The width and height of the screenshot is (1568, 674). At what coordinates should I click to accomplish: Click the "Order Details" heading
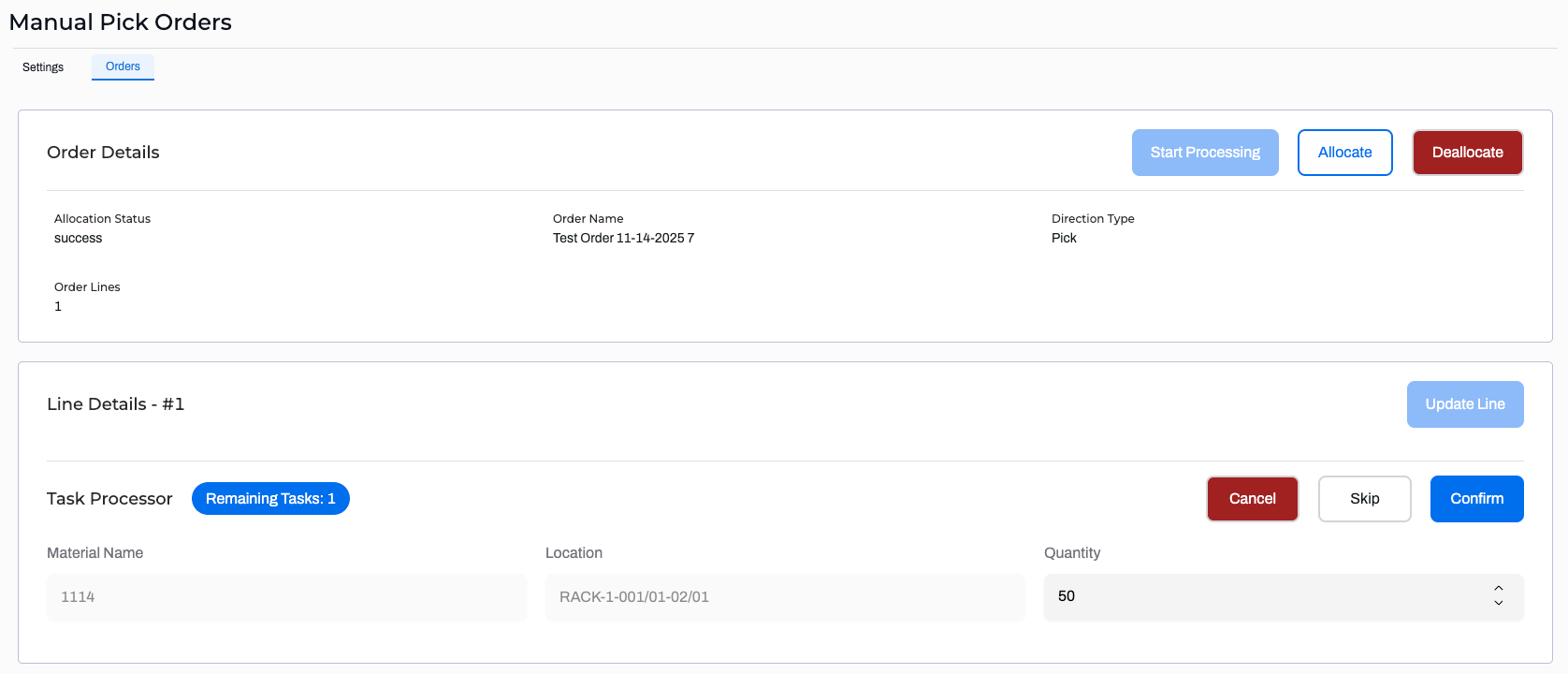(103, 153)
